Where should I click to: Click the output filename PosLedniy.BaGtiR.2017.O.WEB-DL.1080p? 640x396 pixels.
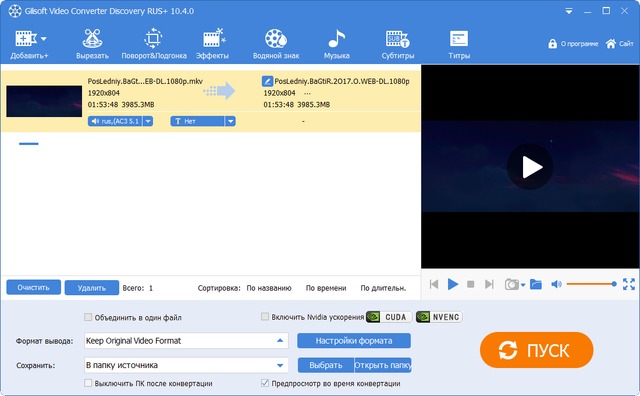[x=342, y=81]
